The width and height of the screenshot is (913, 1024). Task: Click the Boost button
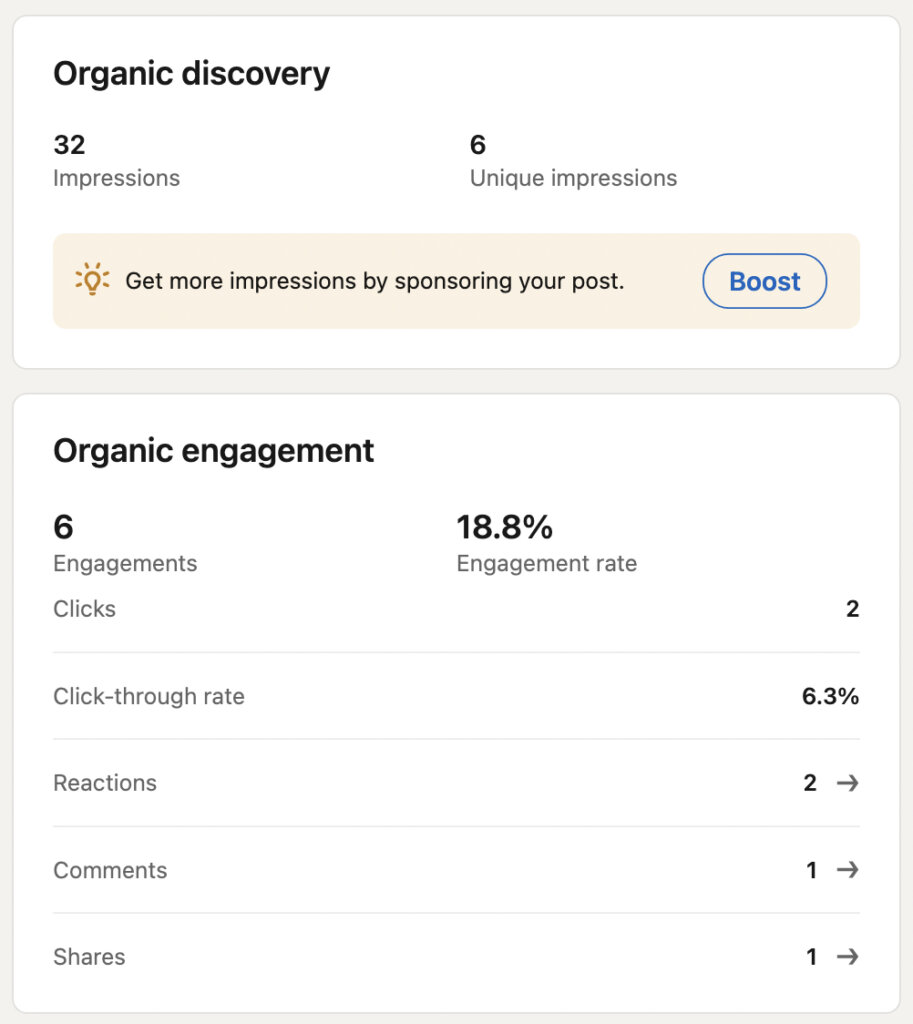coord(764,281)
